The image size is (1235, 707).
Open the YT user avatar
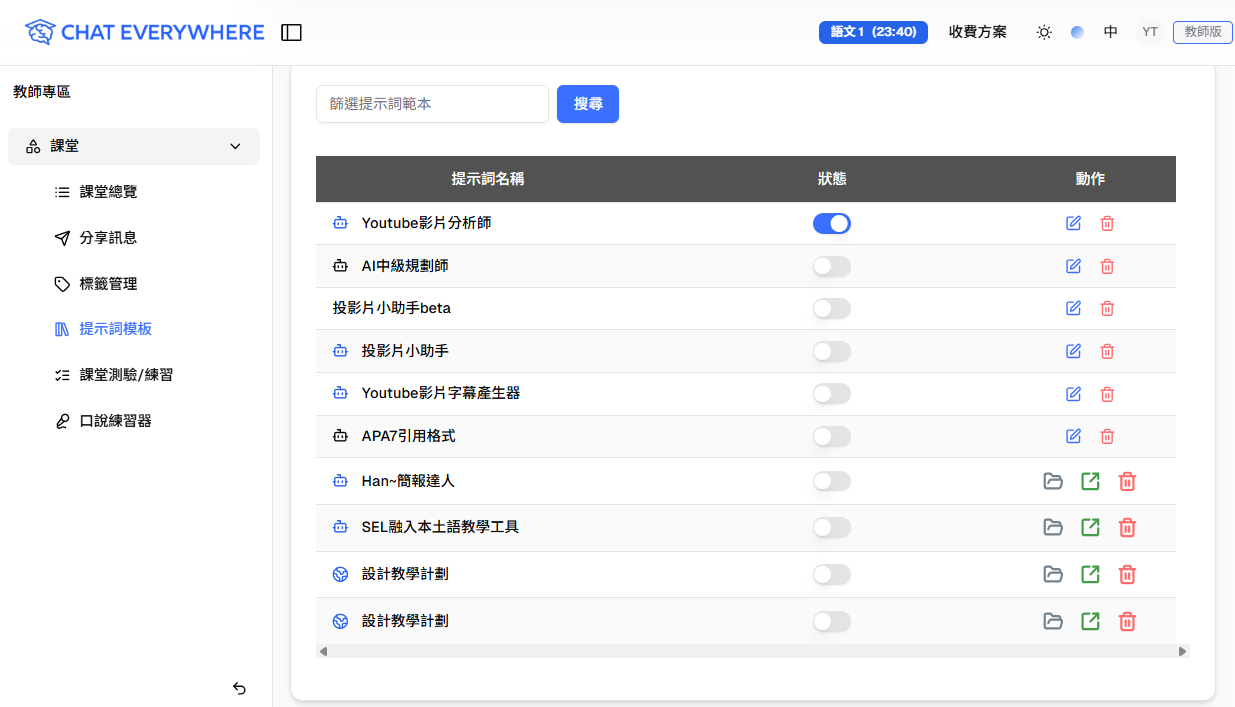(x=1150, y=32)
